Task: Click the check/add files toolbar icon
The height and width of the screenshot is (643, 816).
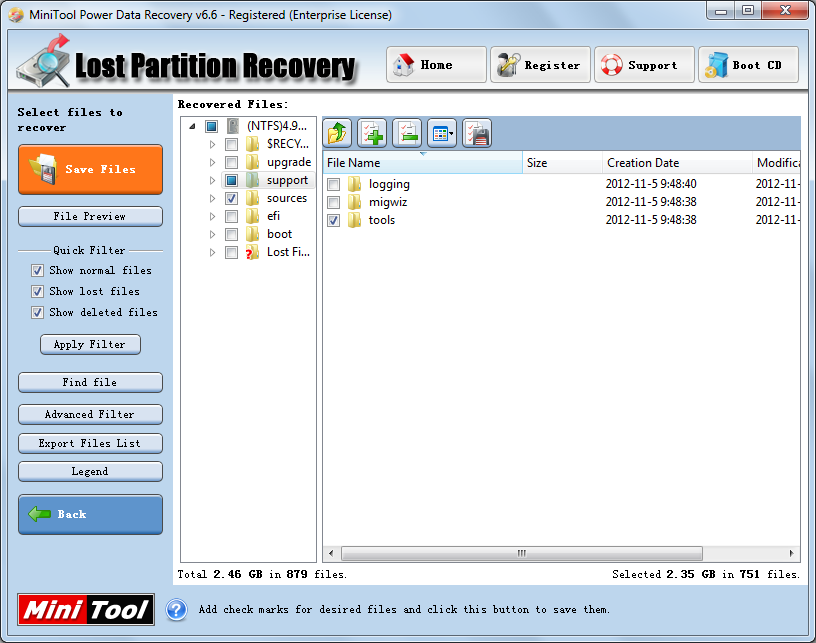Action: 372,133
